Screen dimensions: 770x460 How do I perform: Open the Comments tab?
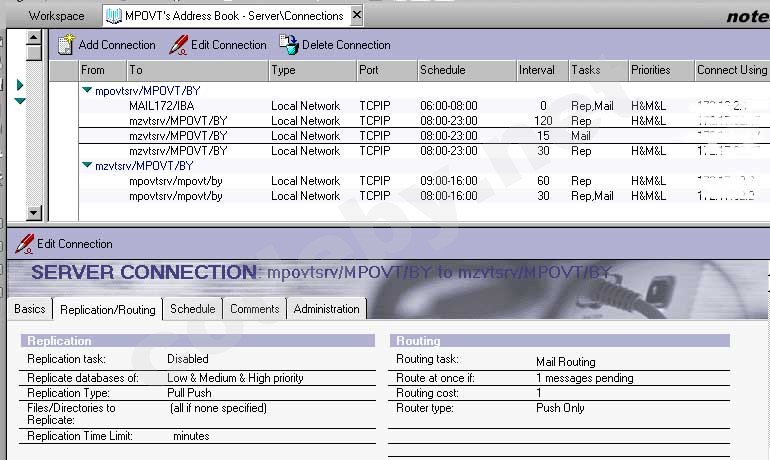[254, 310]
